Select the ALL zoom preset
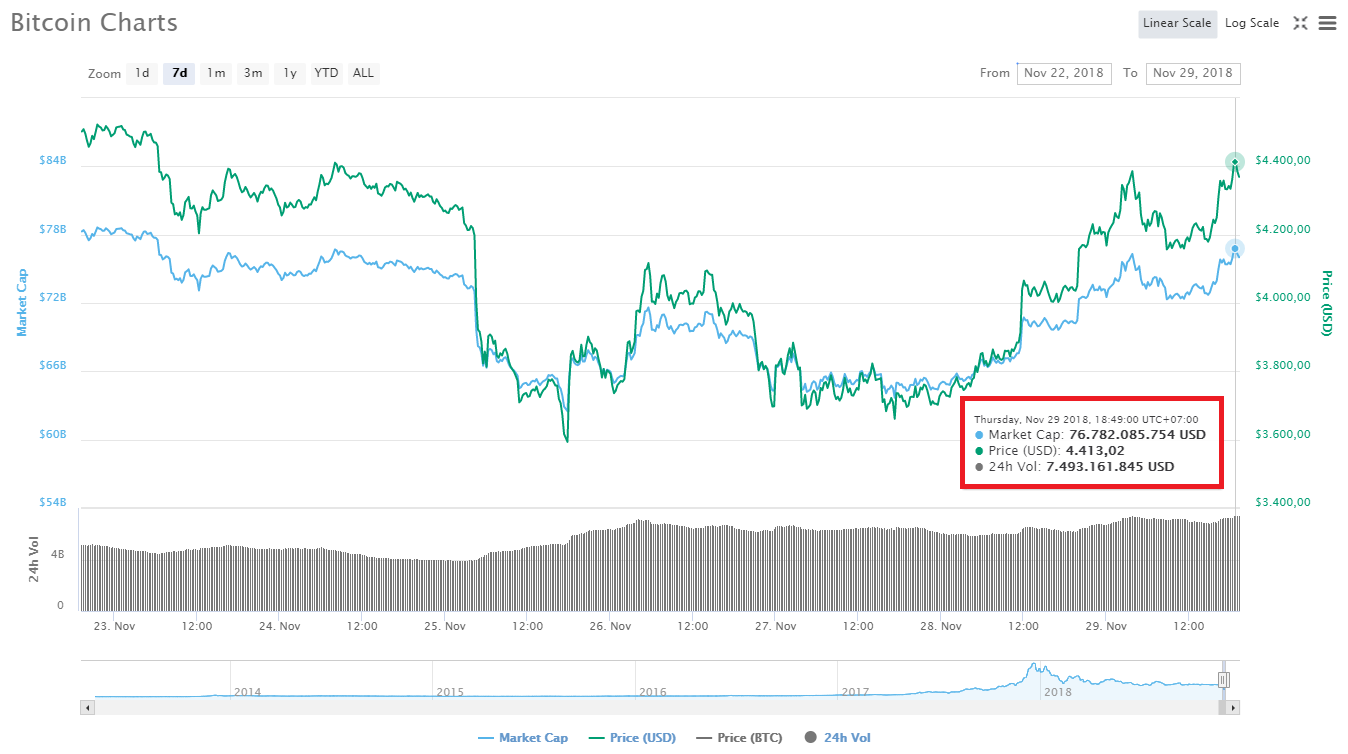Viewport: 1348px width, 754px height. click(362, 73)
